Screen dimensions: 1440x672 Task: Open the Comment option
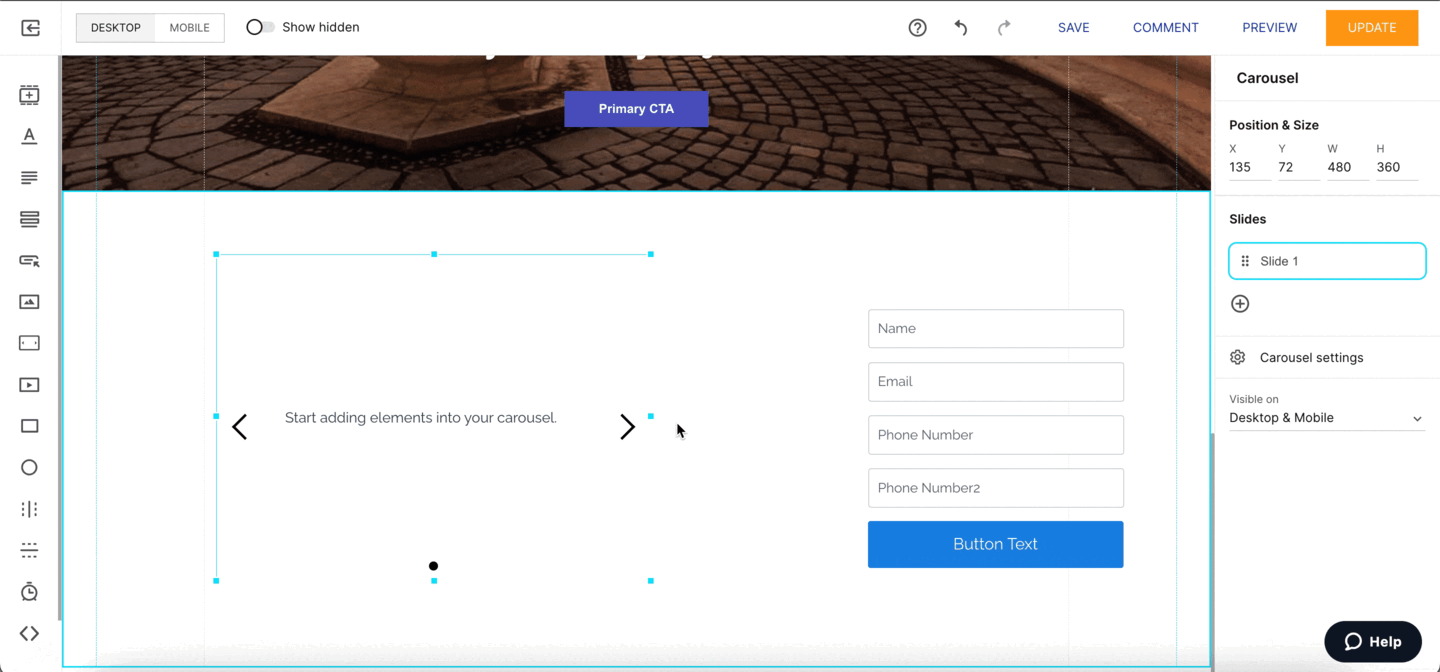1165,28
